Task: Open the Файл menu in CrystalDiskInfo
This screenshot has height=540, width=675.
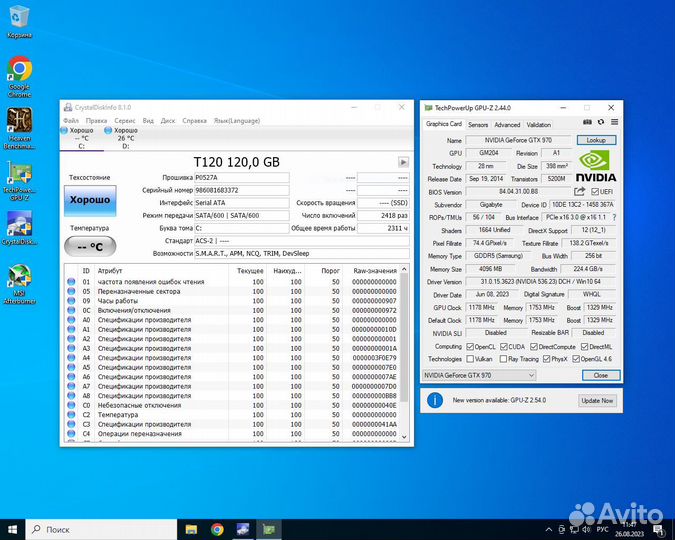Action: tap(71, 121)
